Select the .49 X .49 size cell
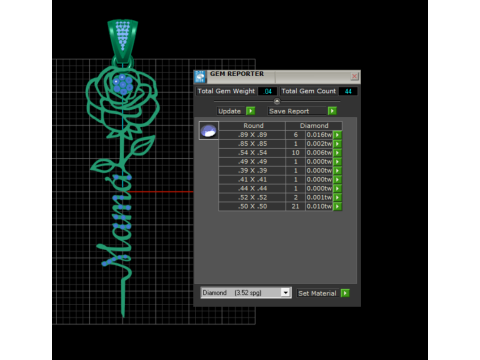480x360 pixels. [x=252, y=162]
